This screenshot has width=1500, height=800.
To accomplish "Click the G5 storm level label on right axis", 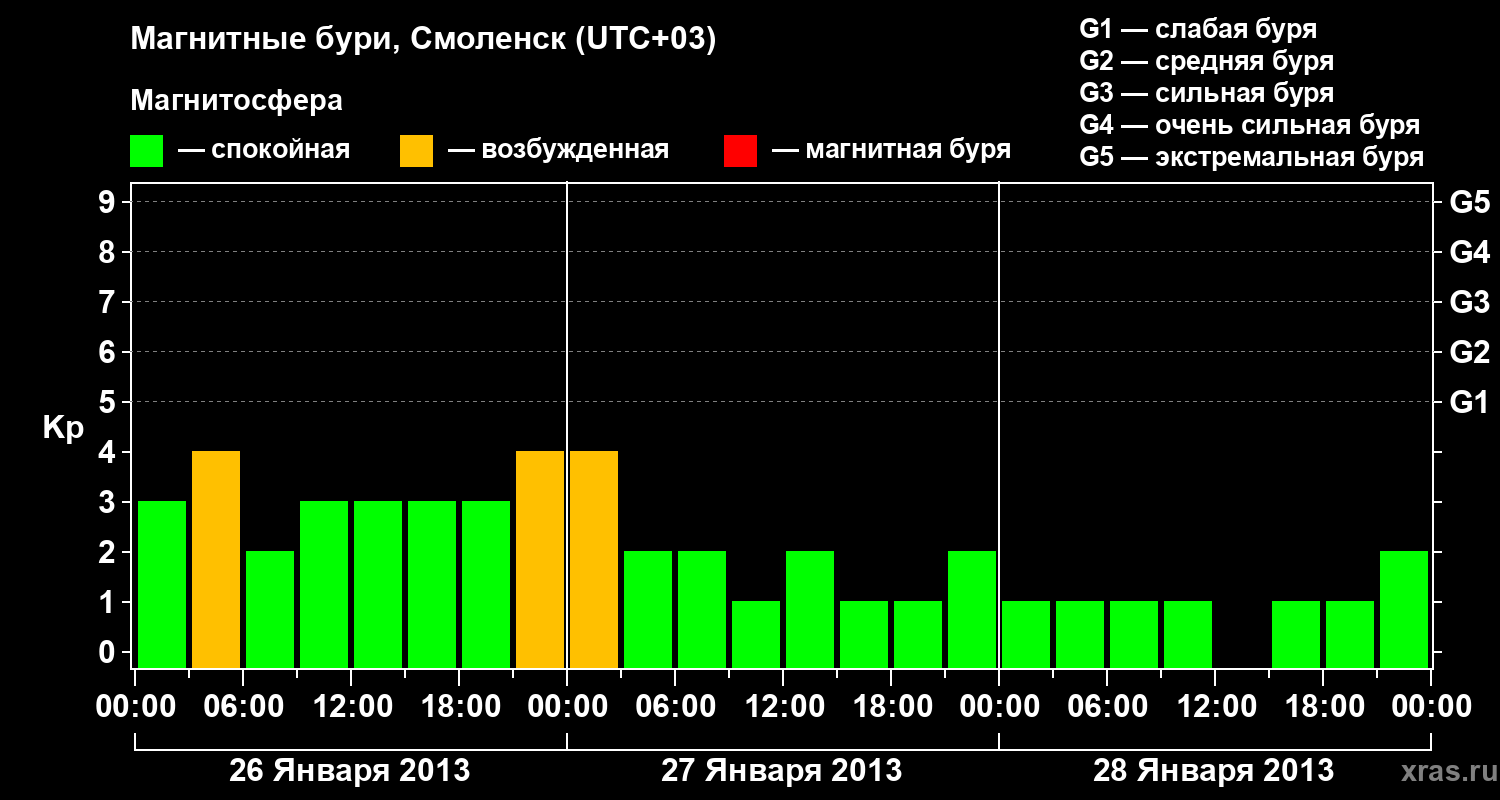I will point(1469,202).
